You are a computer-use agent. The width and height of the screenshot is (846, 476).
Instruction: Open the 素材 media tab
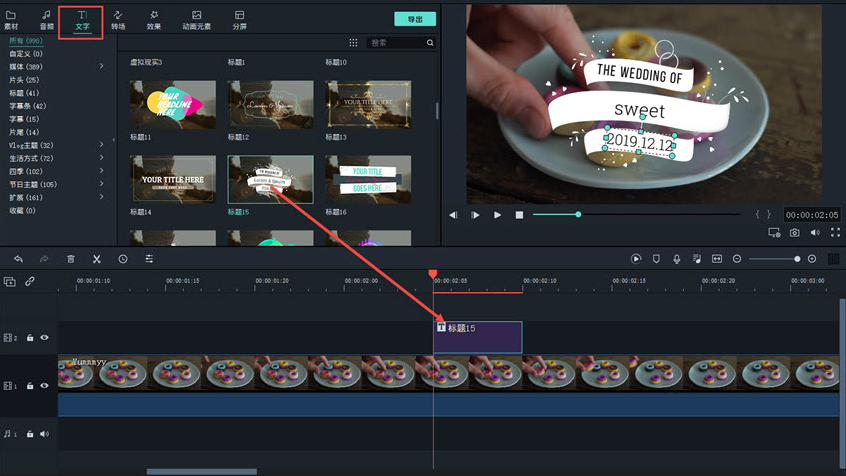(11, 20)
